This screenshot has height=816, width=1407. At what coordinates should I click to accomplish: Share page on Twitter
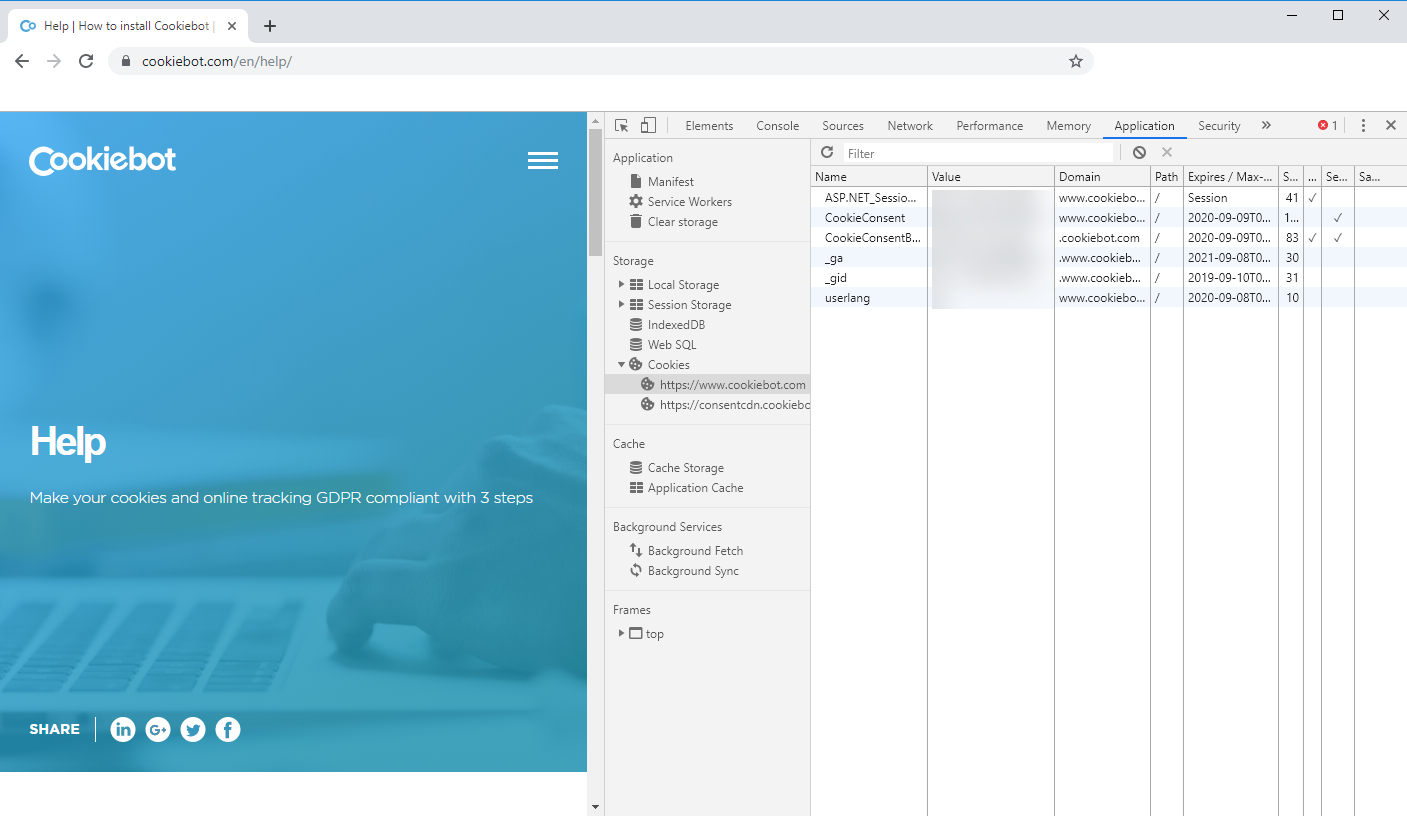pos(193,730)
